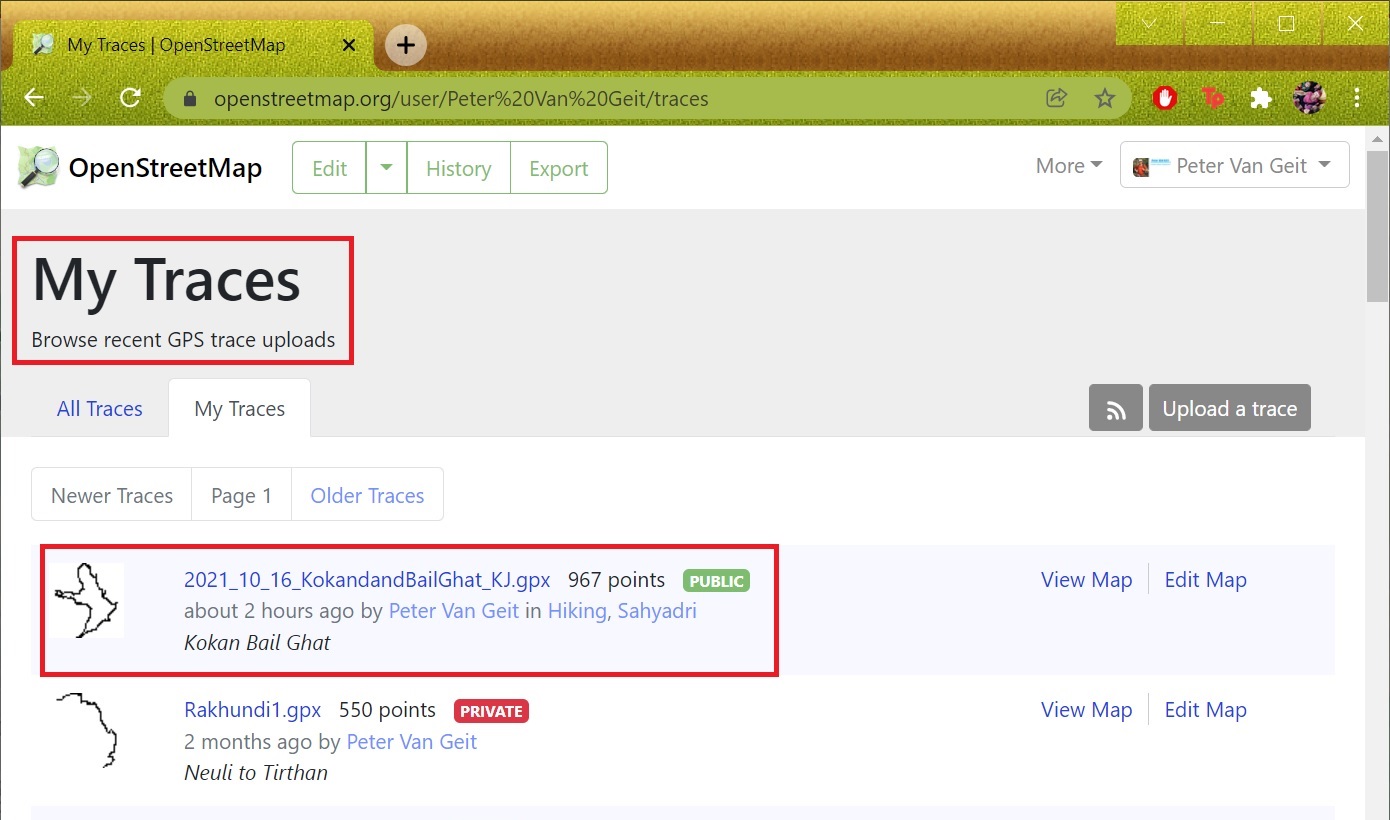Click the Page 1 pagination item
Image resolution: width=1390 pixels, height=820 pixels.
click(241, 495)
